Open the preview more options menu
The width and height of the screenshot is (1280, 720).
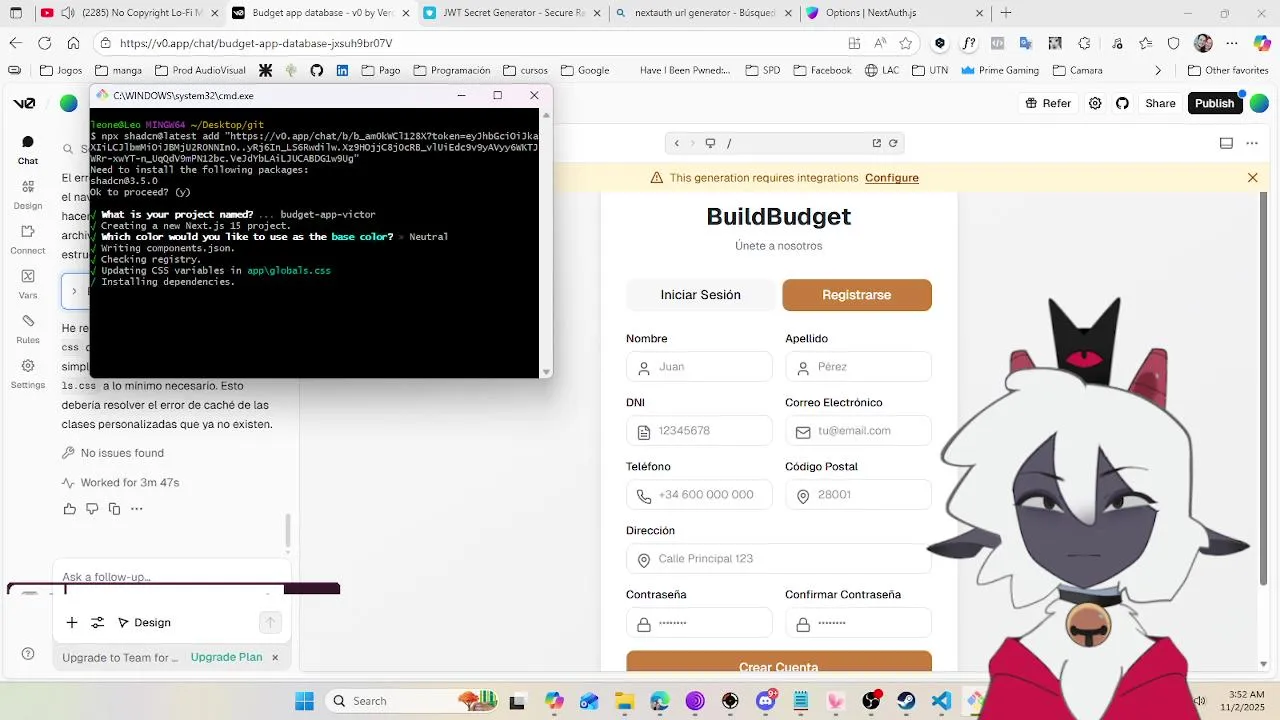click(1252, 143)
